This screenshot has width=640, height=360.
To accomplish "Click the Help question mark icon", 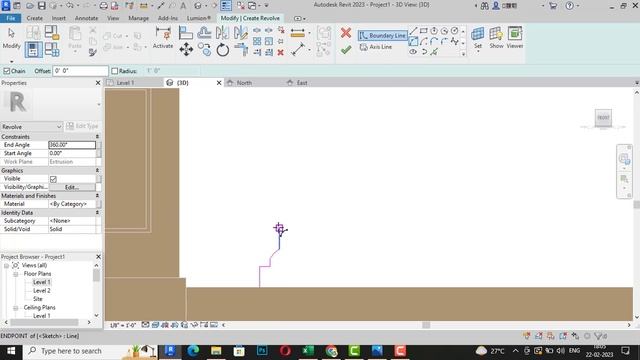I will [x=569, y=6].
